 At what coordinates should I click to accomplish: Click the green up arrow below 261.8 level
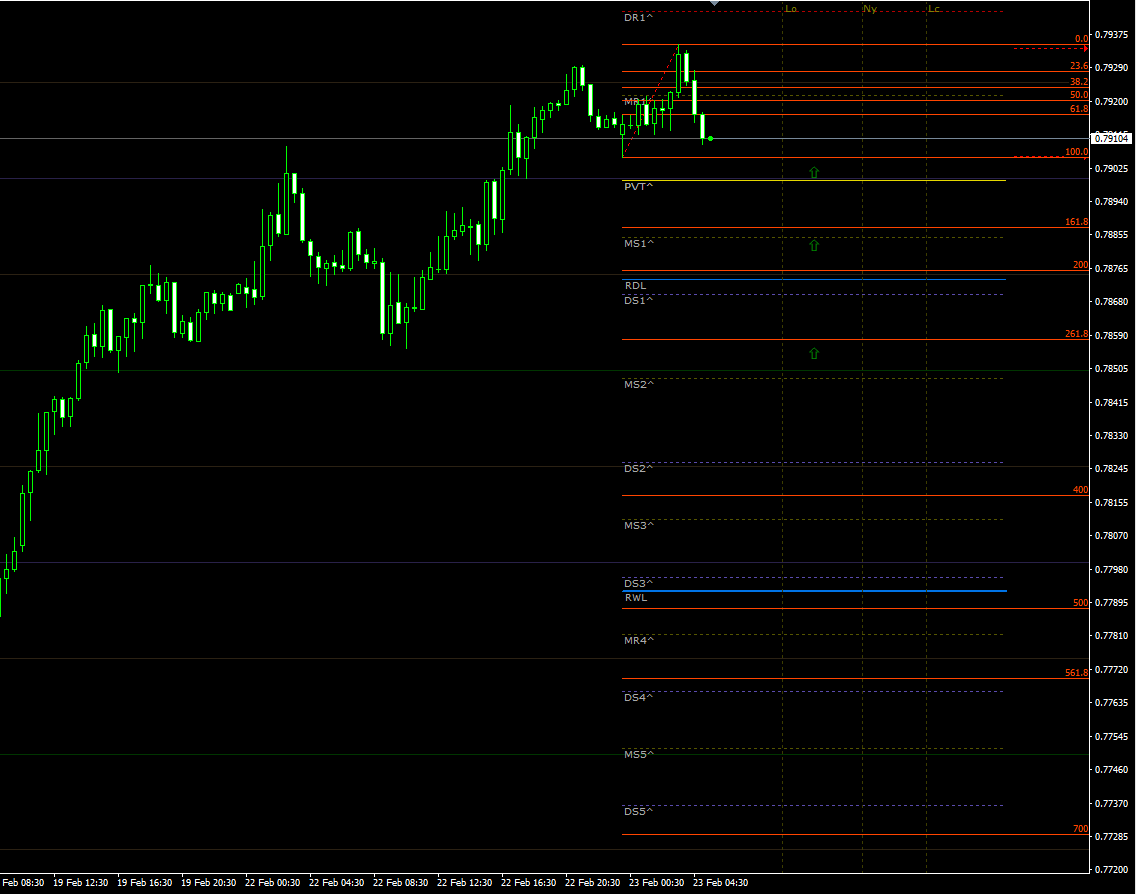tap(814, 354)
